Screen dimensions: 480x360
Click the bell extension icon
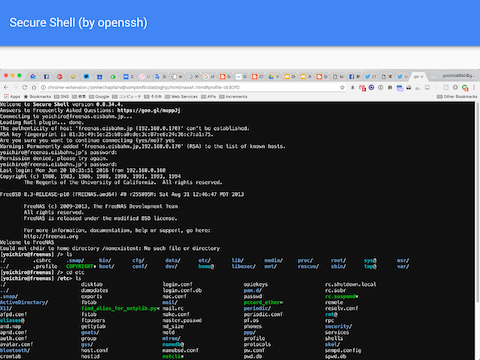coord(353,87)
